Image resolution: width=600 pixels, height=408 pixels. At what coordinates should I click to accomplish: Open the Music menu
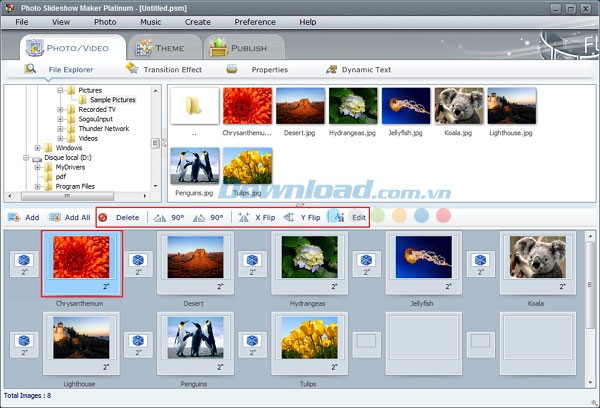pyautogui.click(x=150, y=21)
